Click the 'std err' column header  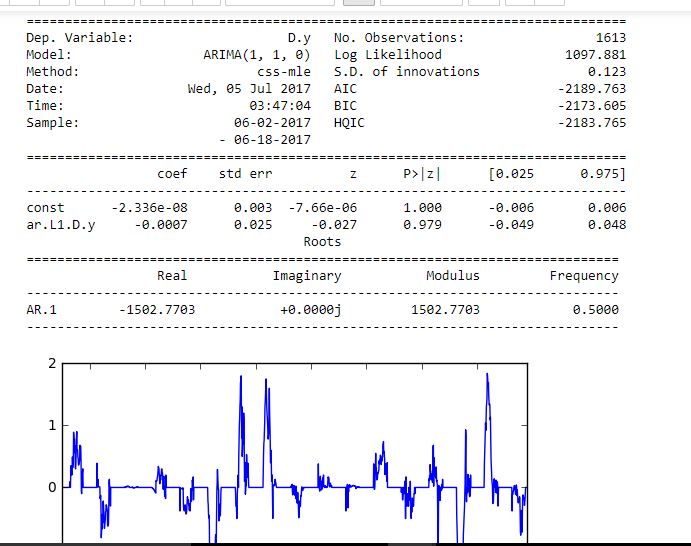[245, 174]
